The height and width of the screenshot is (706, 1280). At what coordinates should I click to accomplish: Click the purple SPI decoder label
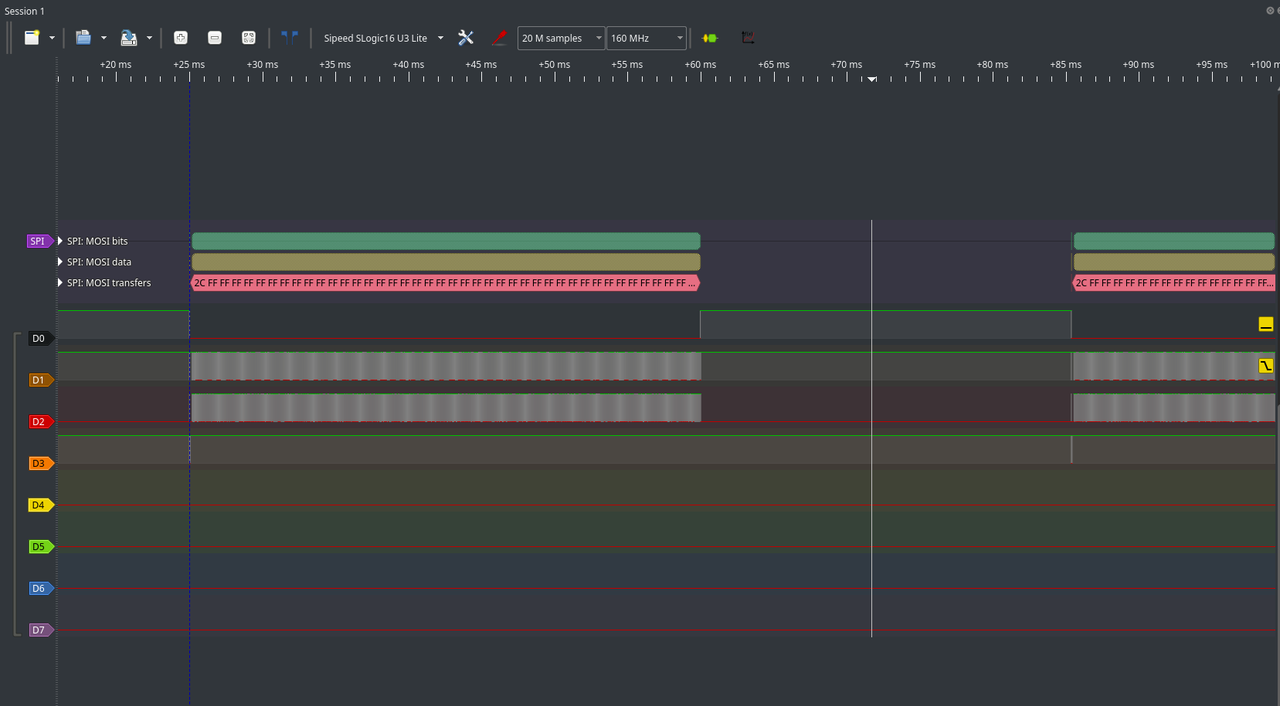click(38, 241)
